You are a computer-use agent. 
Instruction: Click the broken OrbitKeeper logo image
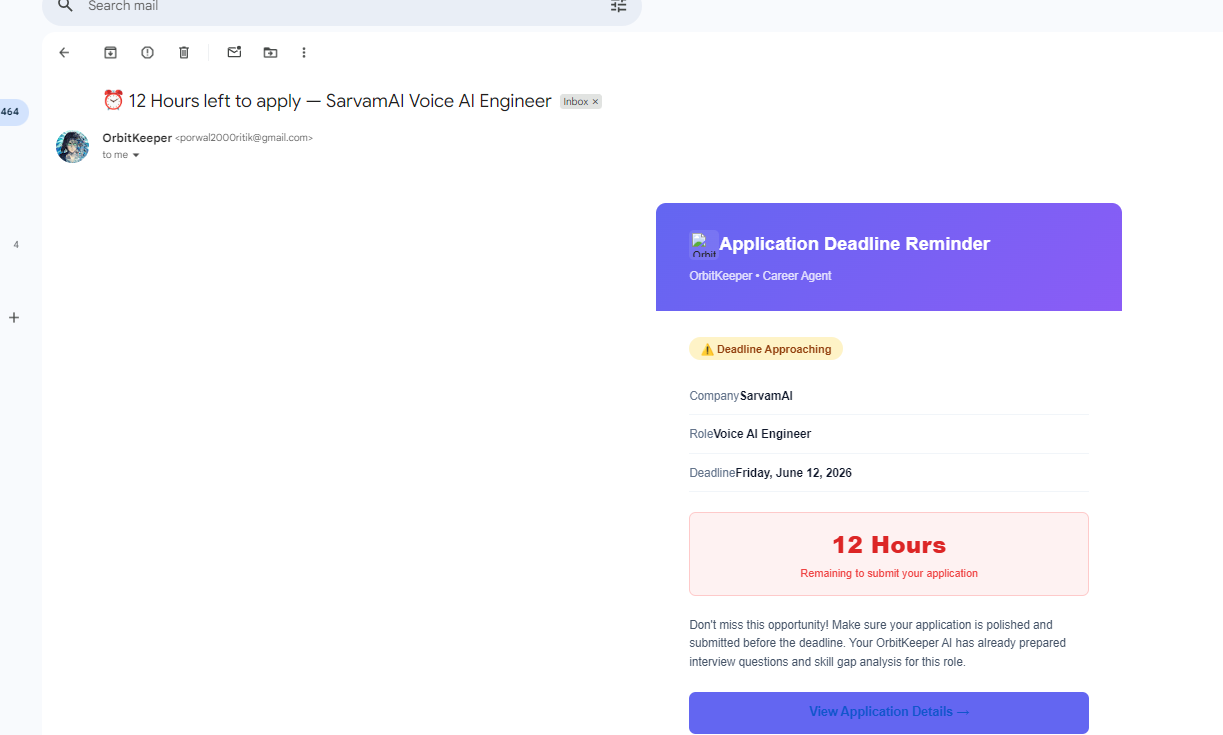pyautogui.click(x=704, y=245)
